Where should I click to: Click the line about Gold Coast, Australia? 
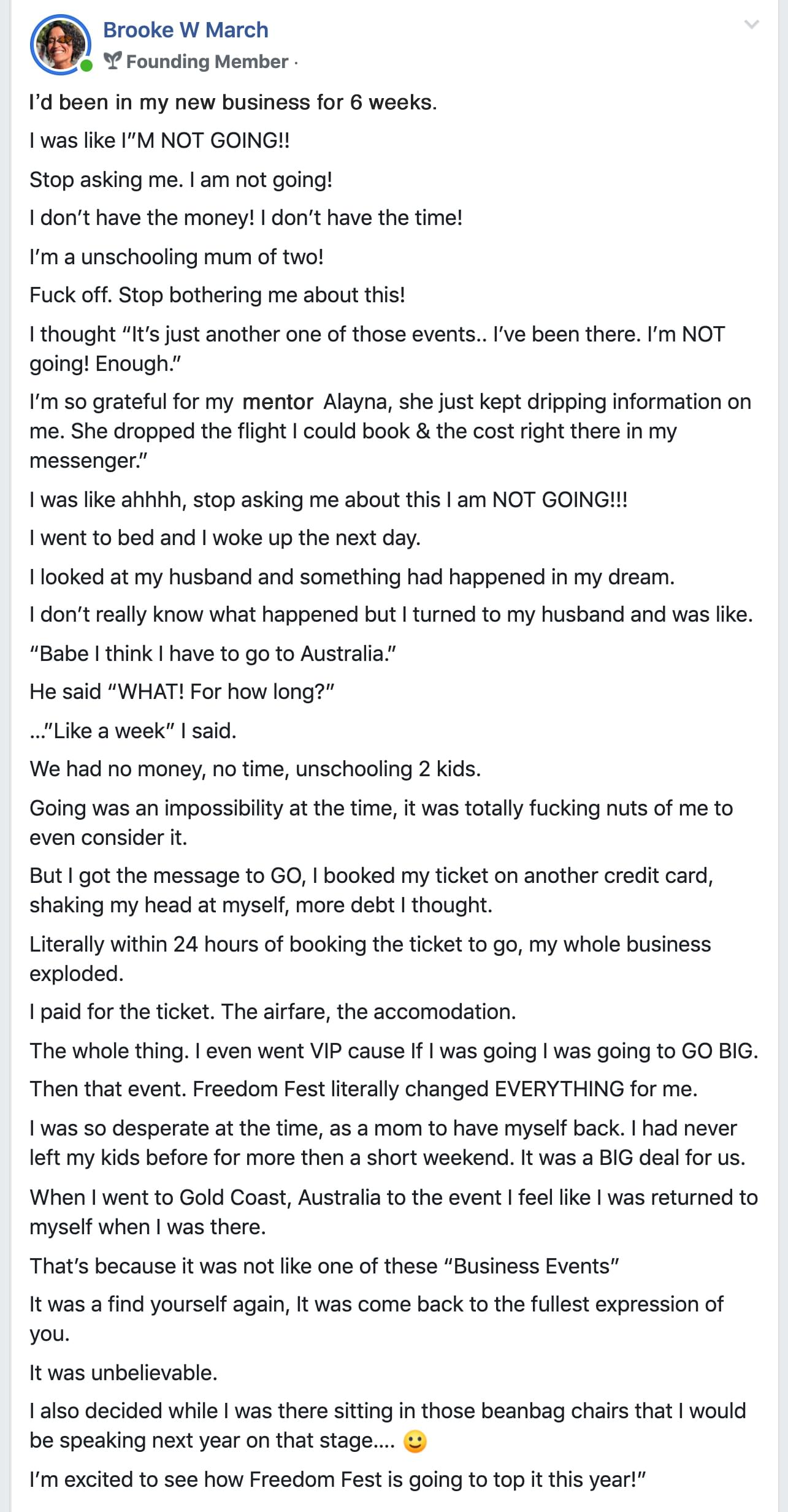click(394, 1212)
